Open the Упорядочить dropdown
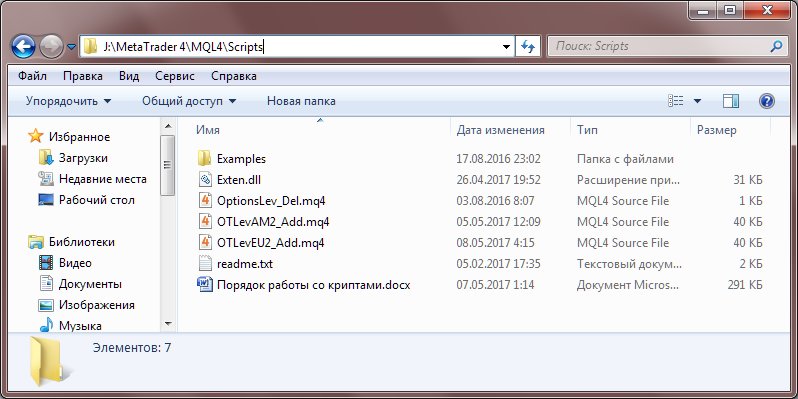798x399 pixels. pos(68,101)
